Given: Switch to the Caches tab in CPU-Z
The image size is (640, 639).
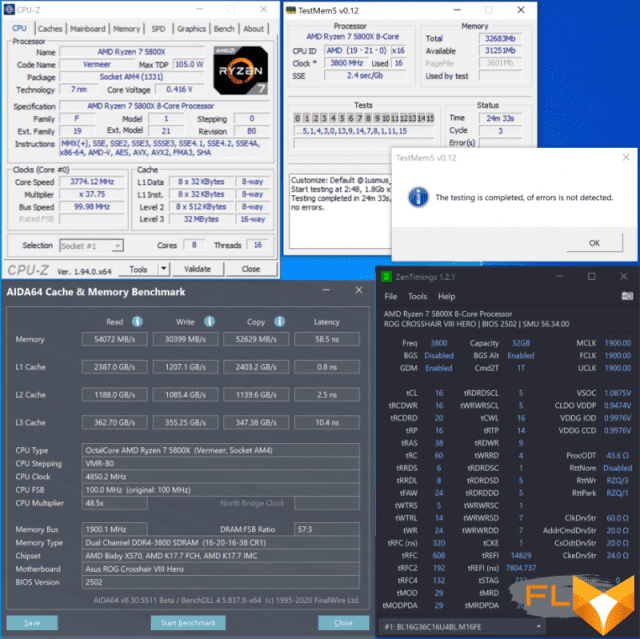Looking at the screenshot, I should point(50,29).
